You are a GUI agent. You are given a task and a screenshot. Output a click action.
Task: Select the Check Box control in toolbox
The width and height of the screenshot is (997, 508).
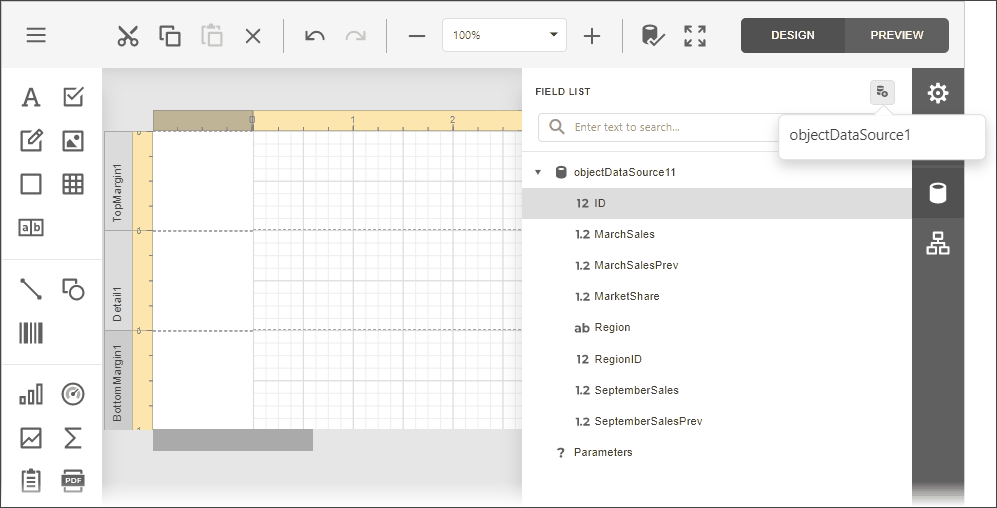[73, 97]
